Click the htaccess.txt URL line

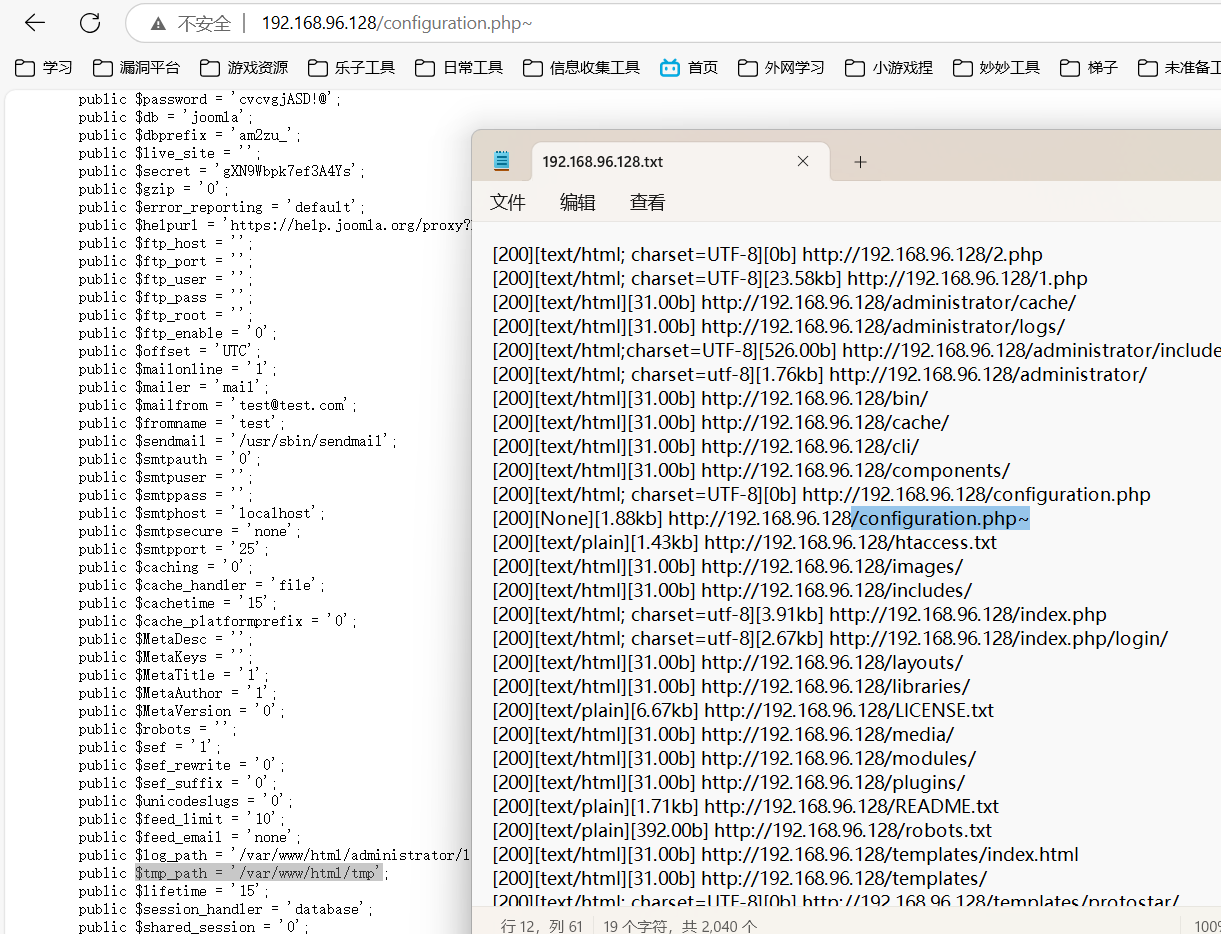(745, 542)
